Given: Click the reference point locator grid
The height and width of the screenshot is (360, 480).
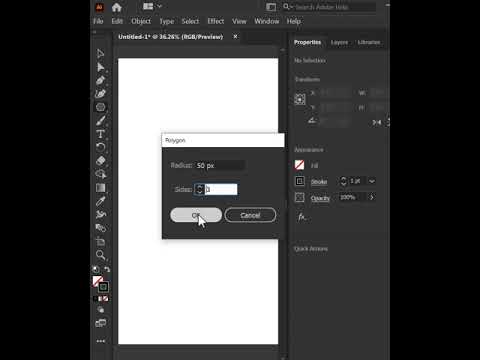Looking at the screenshot, I should [299, 99].
